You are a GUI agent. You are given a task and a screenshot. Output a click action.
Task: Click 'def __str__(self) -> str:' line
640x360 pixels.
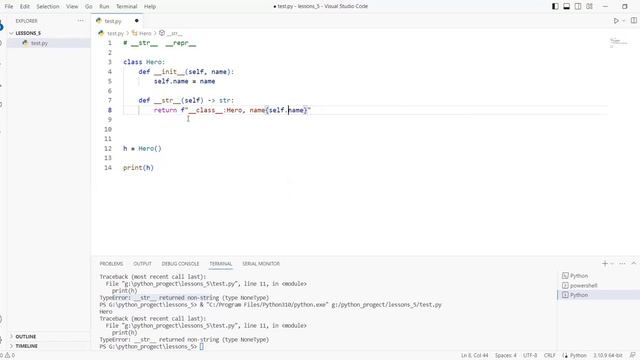186,100
